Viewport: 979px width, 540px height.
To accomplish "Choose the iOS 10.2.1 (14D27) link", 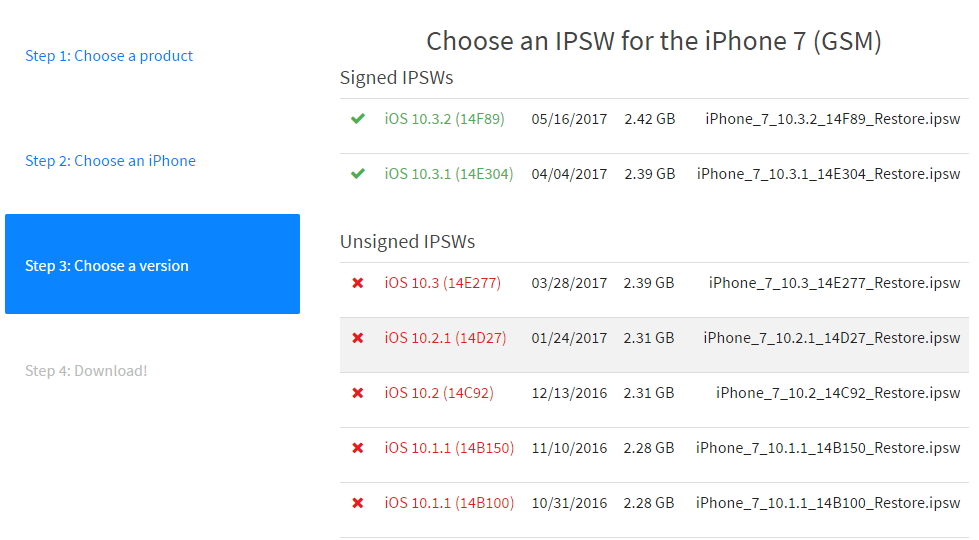I will [445, 338].
